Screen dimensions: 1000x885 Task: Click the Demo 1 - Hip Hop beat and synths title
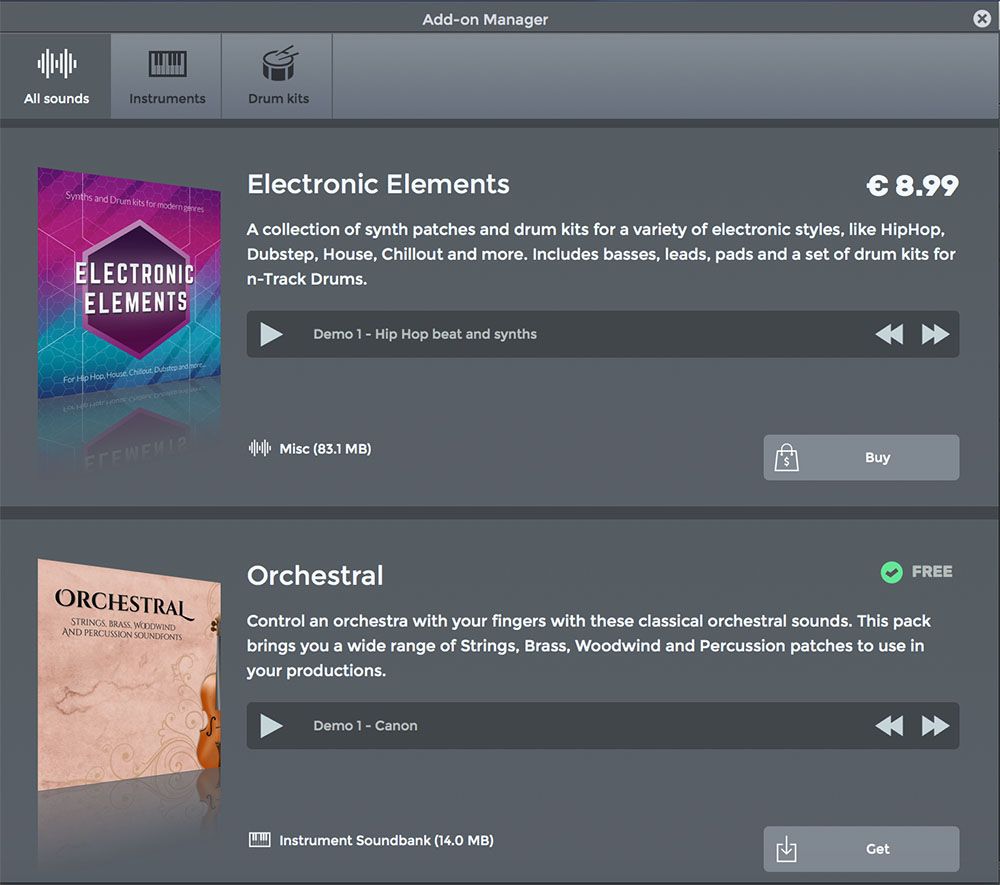click(425, 334)
